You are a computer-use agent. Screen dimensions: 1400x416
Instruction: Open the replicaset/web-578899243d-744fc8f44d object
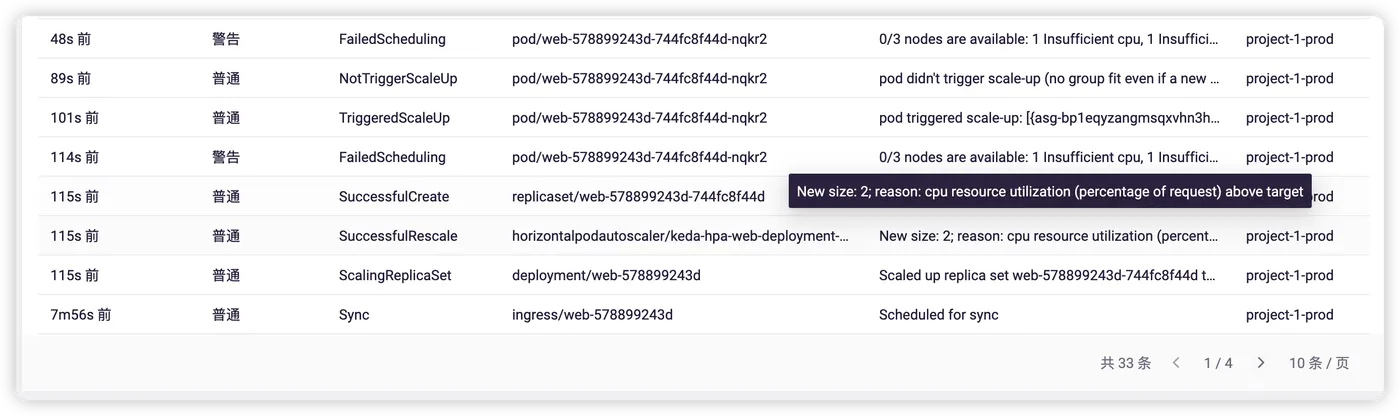point(638,197)
